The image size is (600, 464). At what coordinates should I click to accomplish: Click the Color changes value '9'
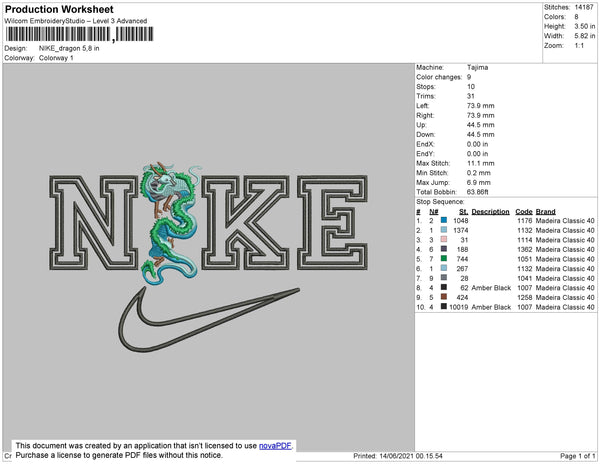pos(469,77)
